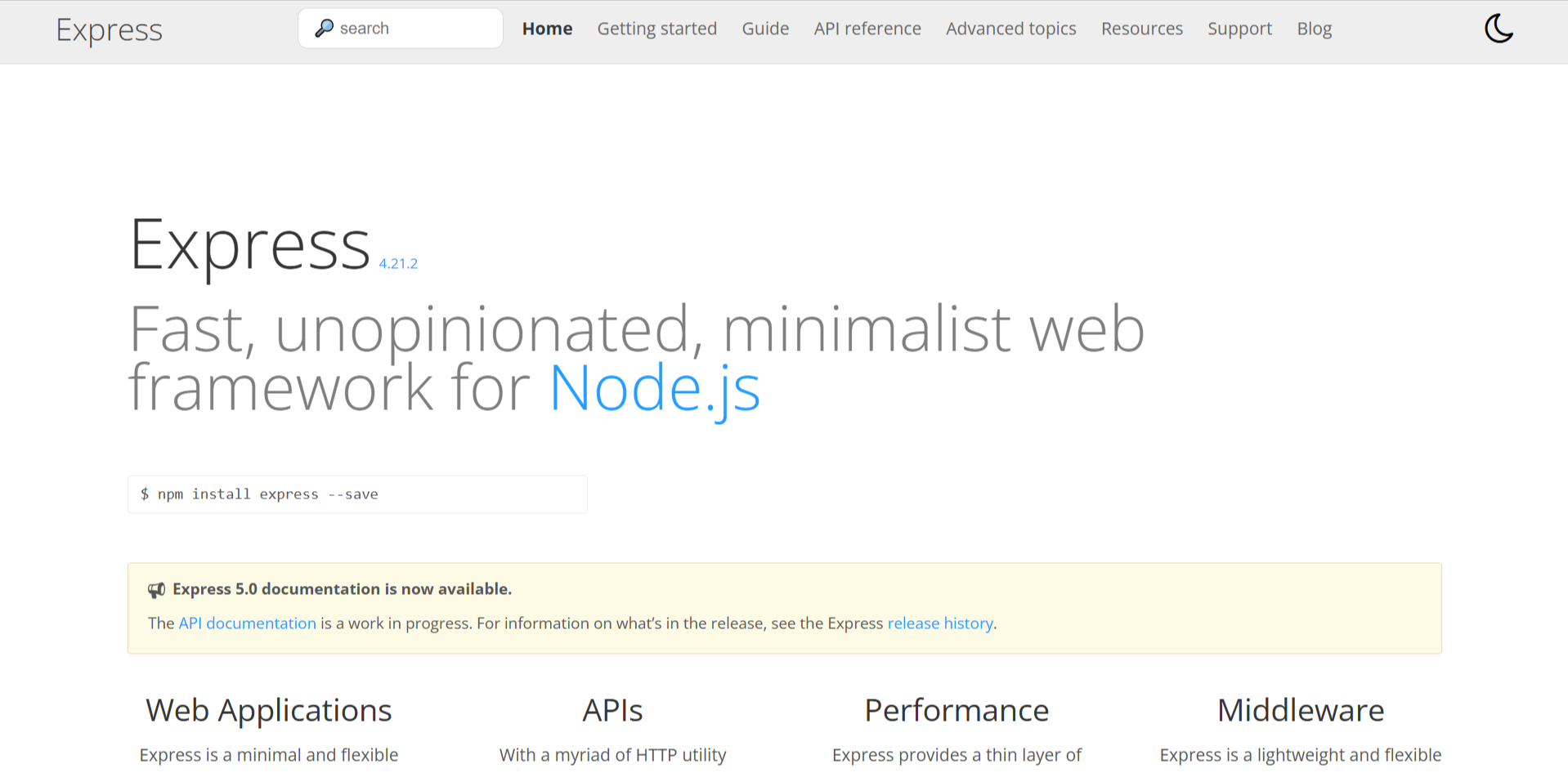1568x773 pixels.
Task: Click the Middleware heading
Action: pos(1301,710)
